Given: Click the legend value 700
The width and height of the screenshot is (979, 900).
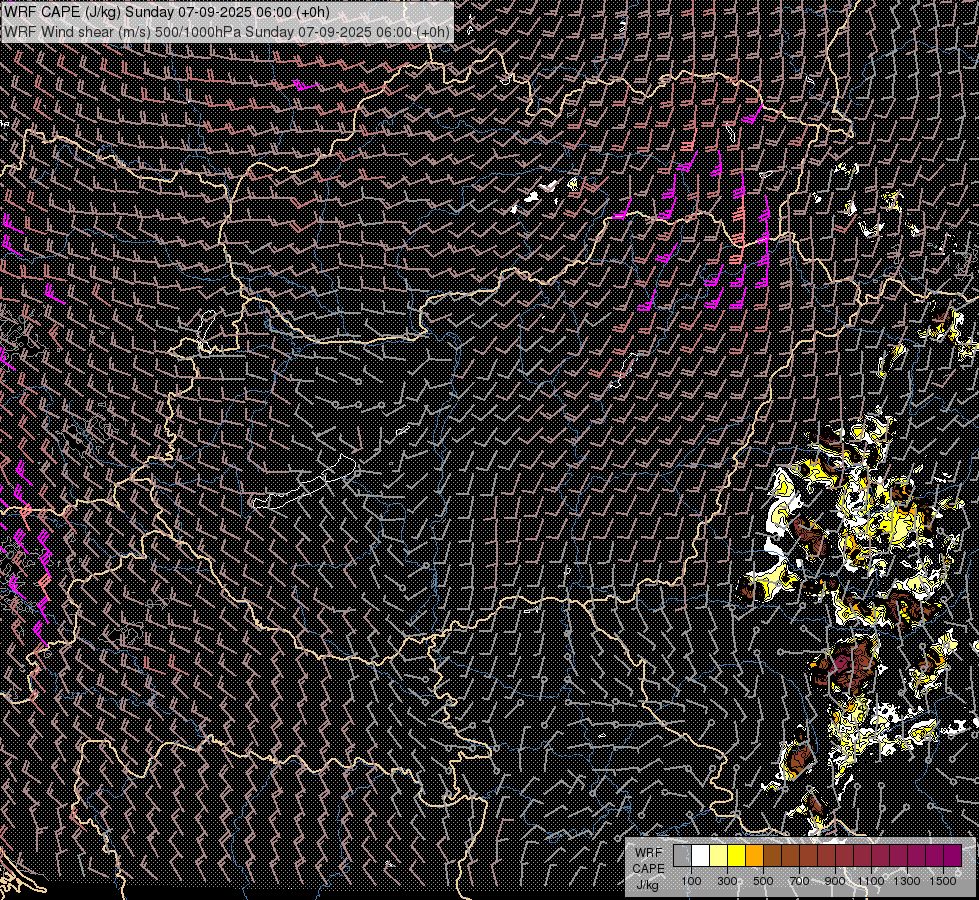Looking at the screenshot, I should tap(799, 881).
